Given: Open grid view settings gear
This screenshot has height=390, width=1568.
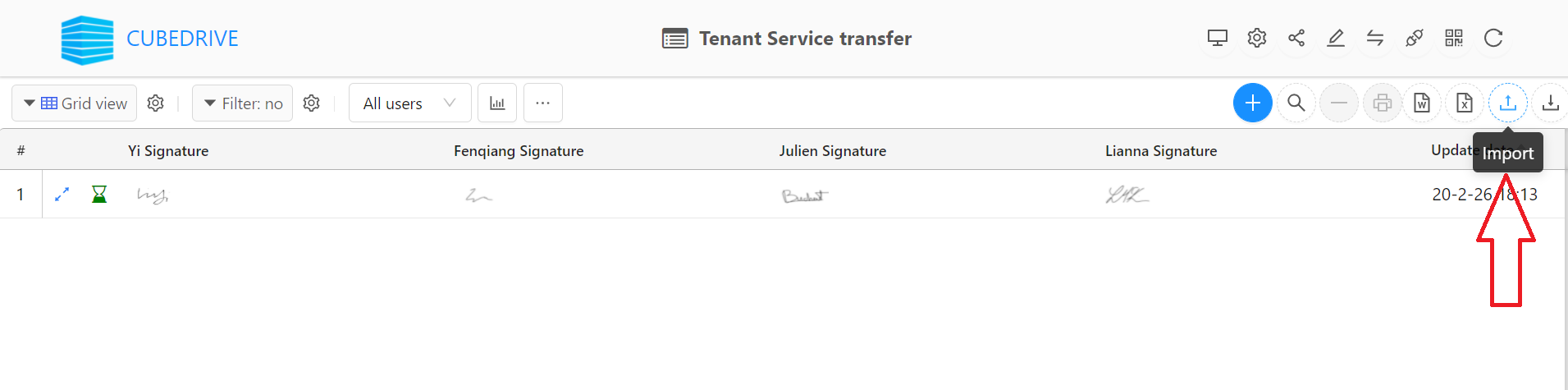Looking at the screenshot, I should click(x=156, y=103).
